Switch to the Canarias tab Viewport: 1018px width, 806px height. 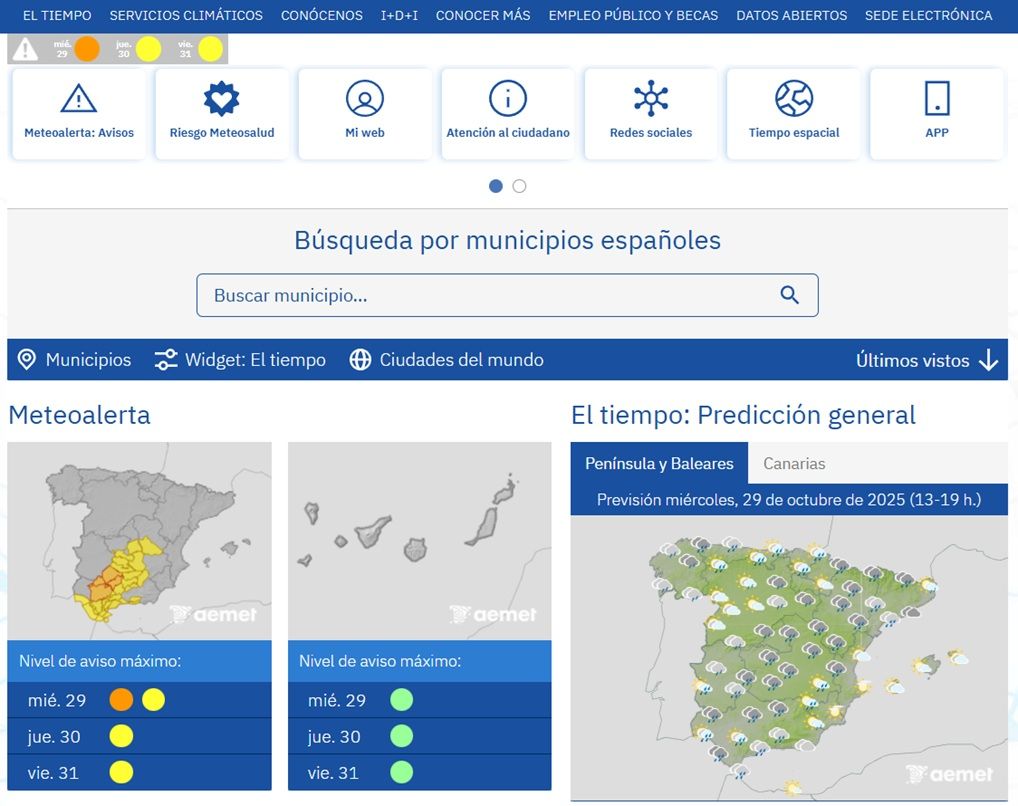pos(794,464)
